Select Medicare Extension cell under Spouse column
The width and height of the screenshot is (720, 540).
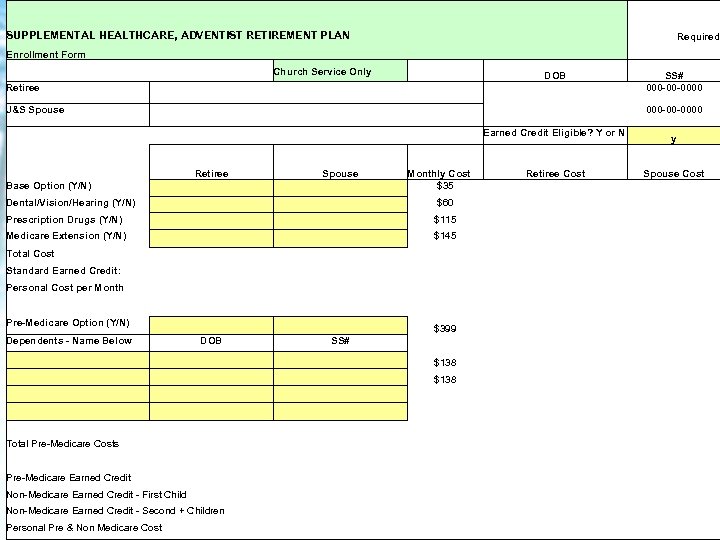click(340, 238)
